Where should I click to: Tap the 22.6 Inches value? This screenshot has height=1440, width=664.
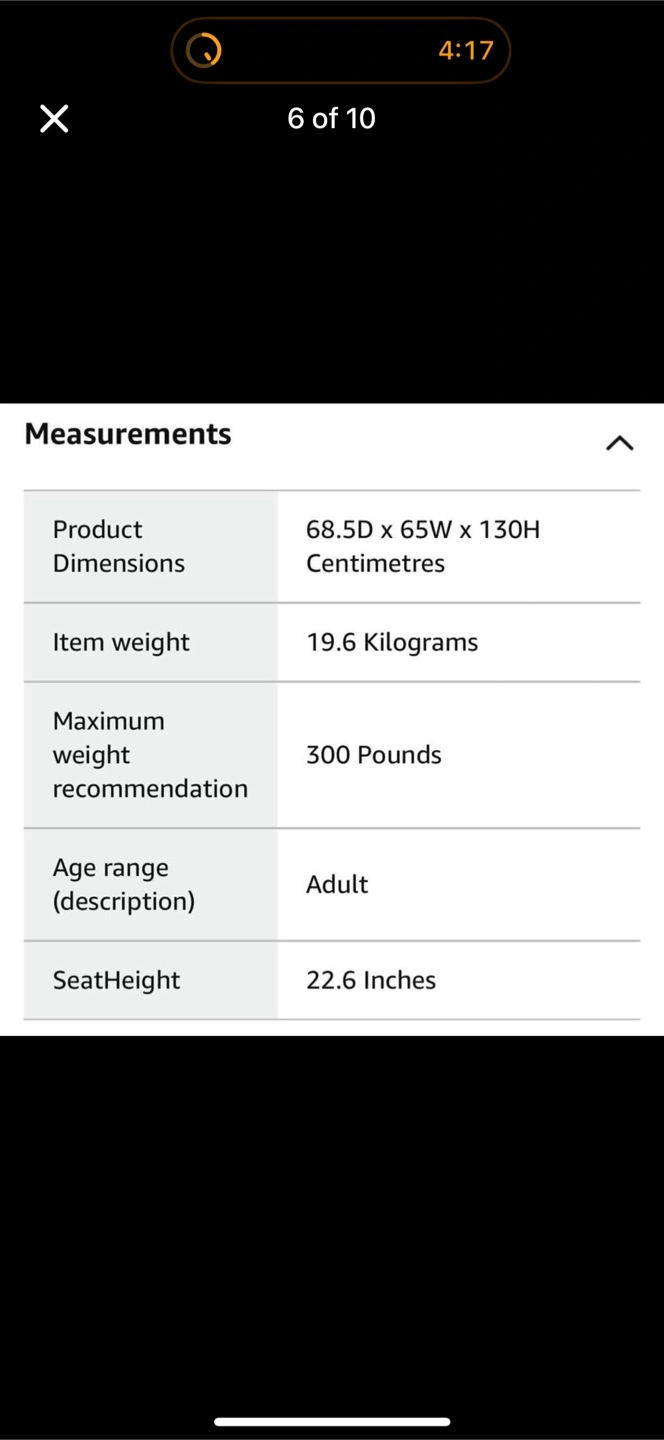(371, 980)
